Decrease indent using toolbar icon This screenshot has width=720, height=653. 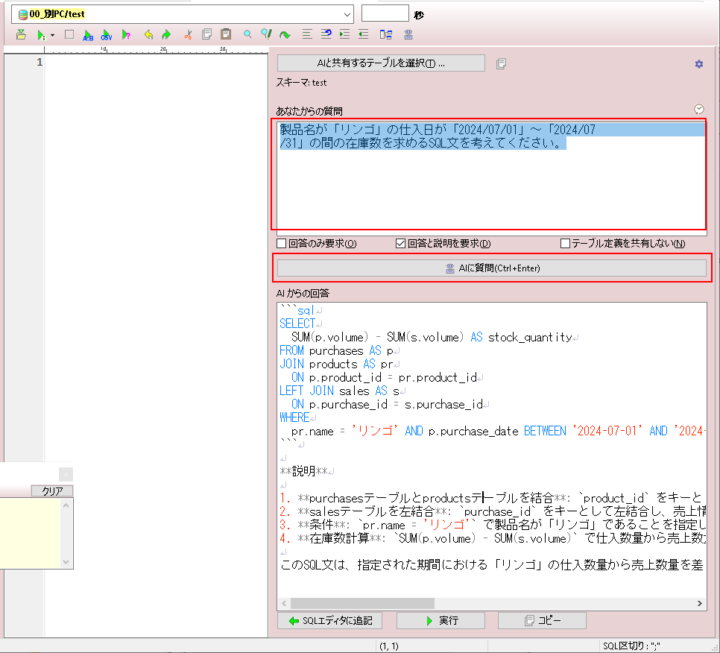click(363, 34)
